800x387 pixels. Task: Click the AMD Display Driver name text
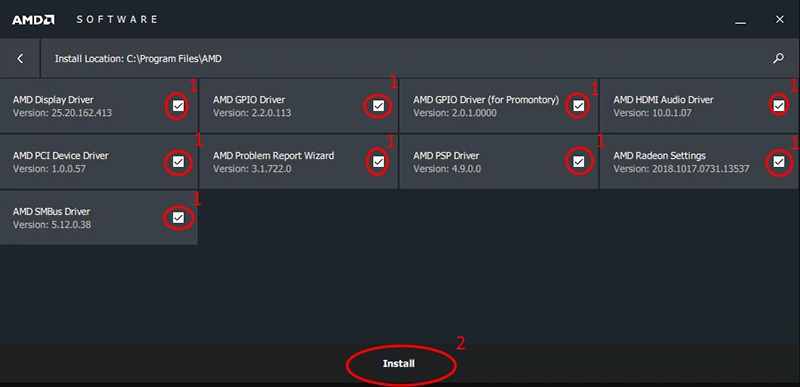pyautogui.click(x=53, y=100)
